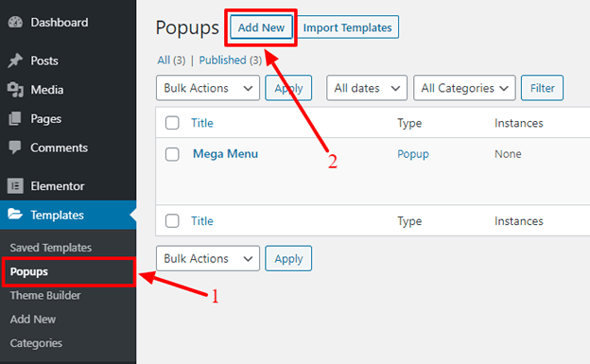Click the Comments speech bubble icon
The image size is (590, 364).
15,147
